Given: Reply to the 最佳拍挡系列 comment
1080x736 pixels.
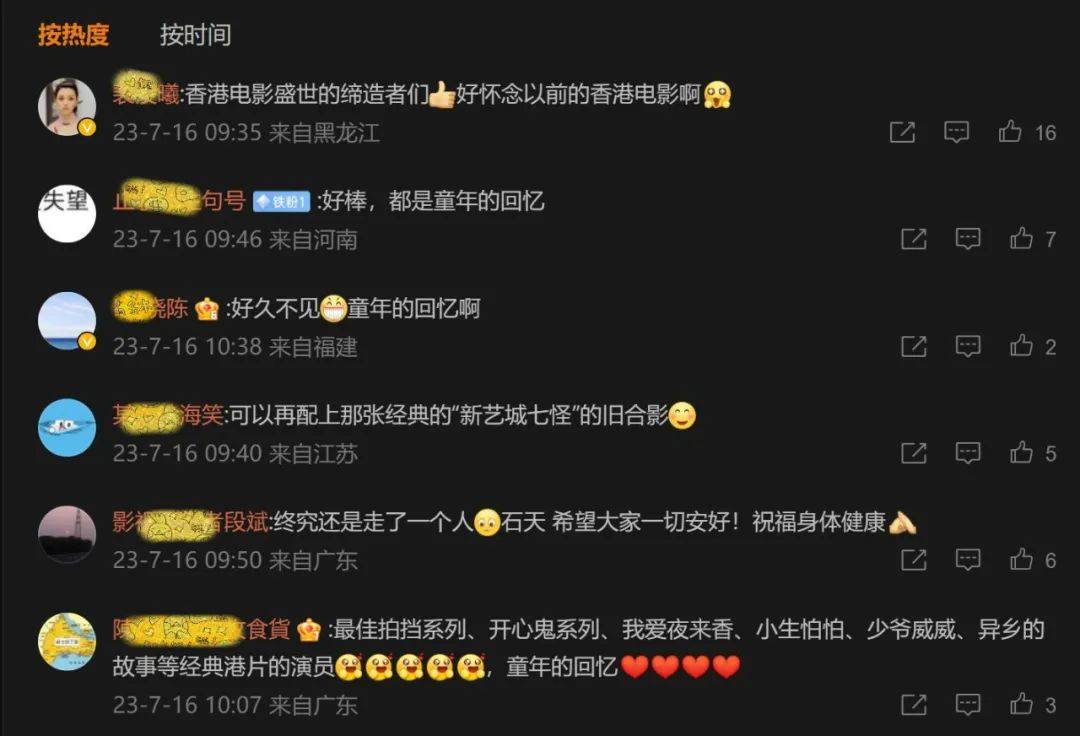Looking at the screenshot, I should (968, 704).
